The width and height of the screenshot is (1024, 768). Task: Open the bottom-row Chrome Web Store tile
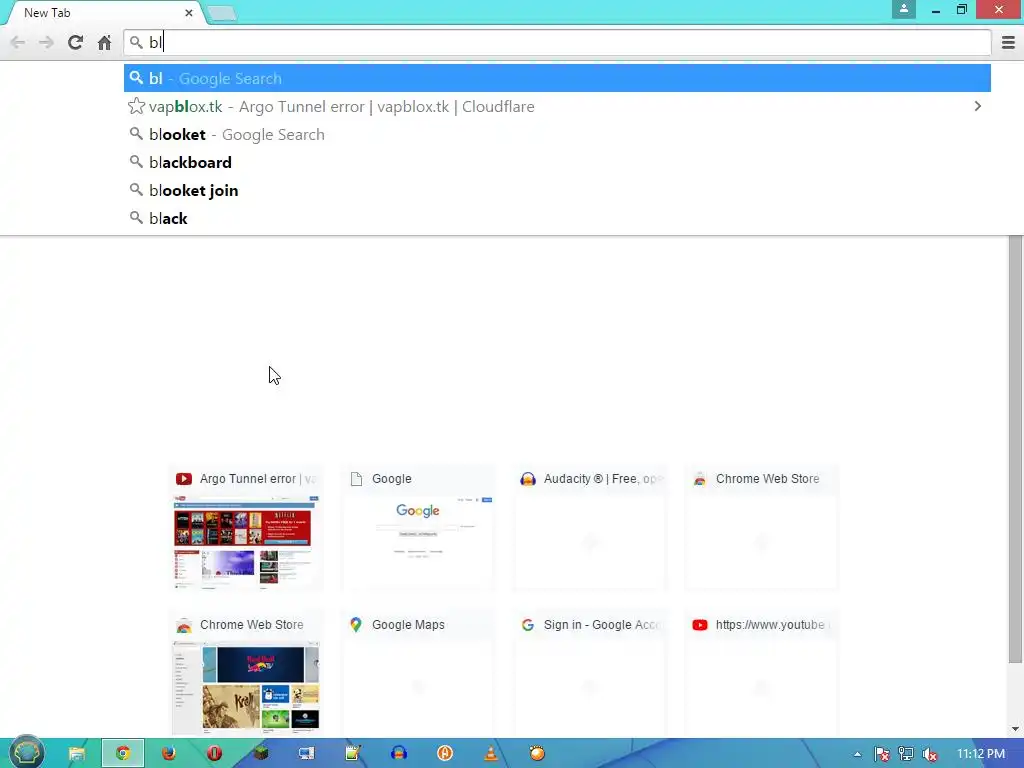pyautogui.click(x=246, y=675)
